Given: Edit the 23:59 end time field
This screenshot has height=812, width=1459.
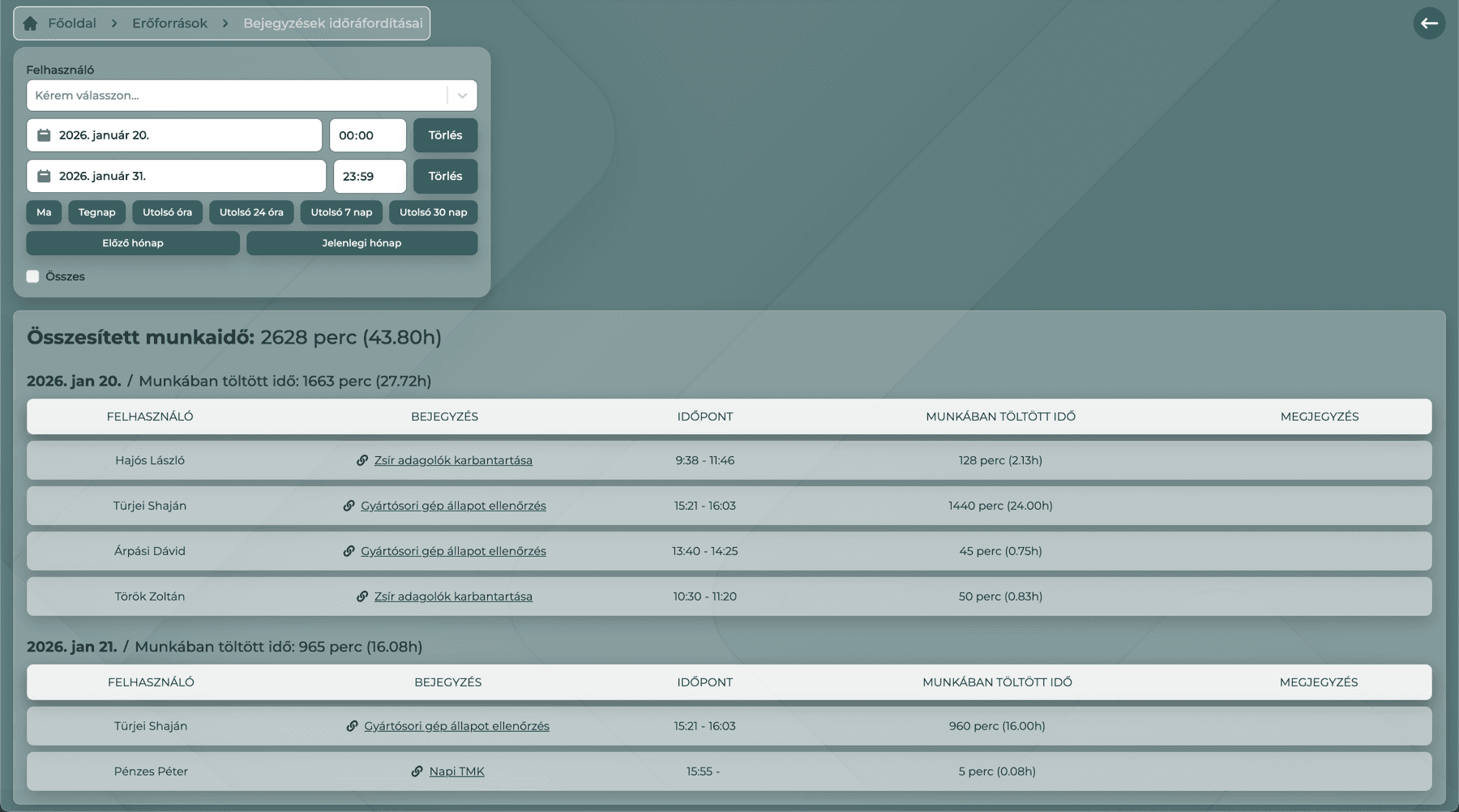Looking at the screenshot, I should coord(370,176).
